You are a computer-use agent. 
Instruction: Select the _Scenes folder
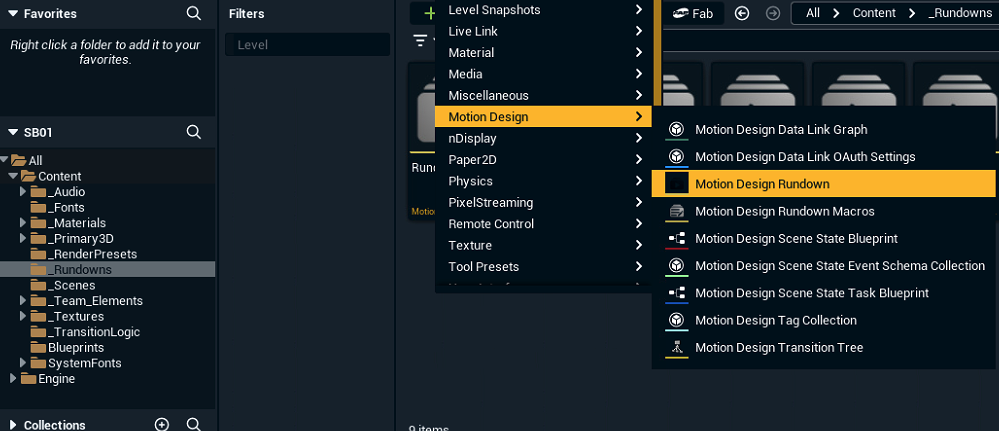click(x=75, y=285)
